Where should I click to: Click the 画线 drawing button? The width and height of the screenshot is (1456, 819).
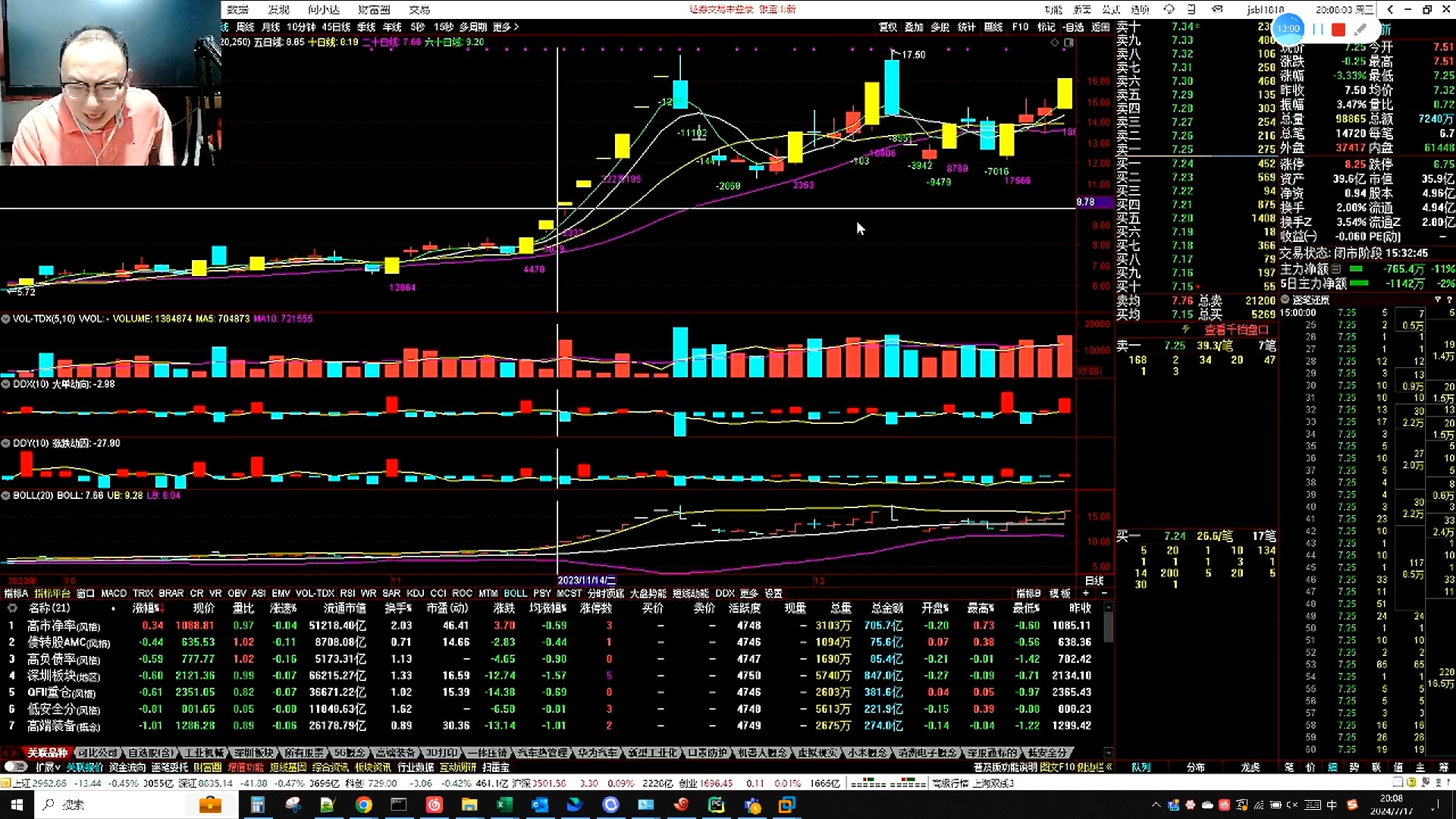pyautogui.click(x=993, y=27)
